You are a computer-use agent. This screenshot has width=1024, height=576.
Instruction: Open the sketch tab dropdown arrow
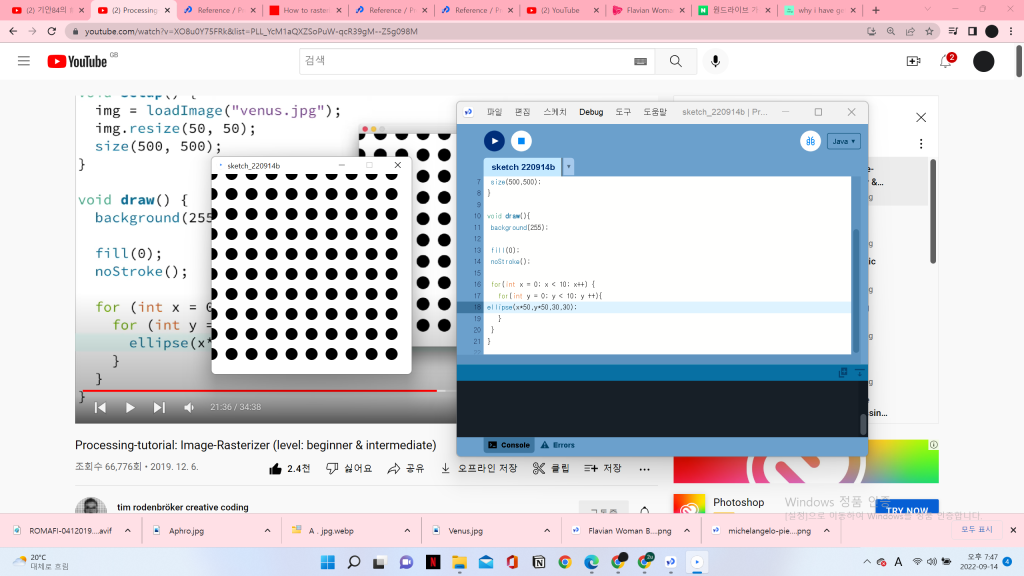[569, 167]
